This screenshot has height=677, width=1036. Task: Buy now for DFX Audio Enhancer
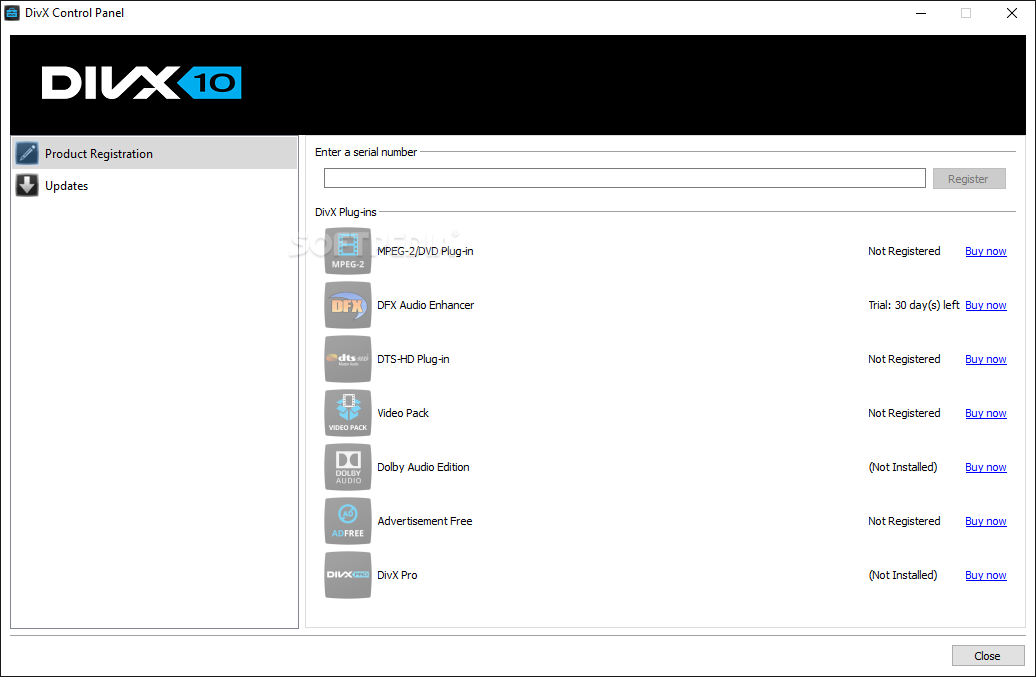click(986, 305)
